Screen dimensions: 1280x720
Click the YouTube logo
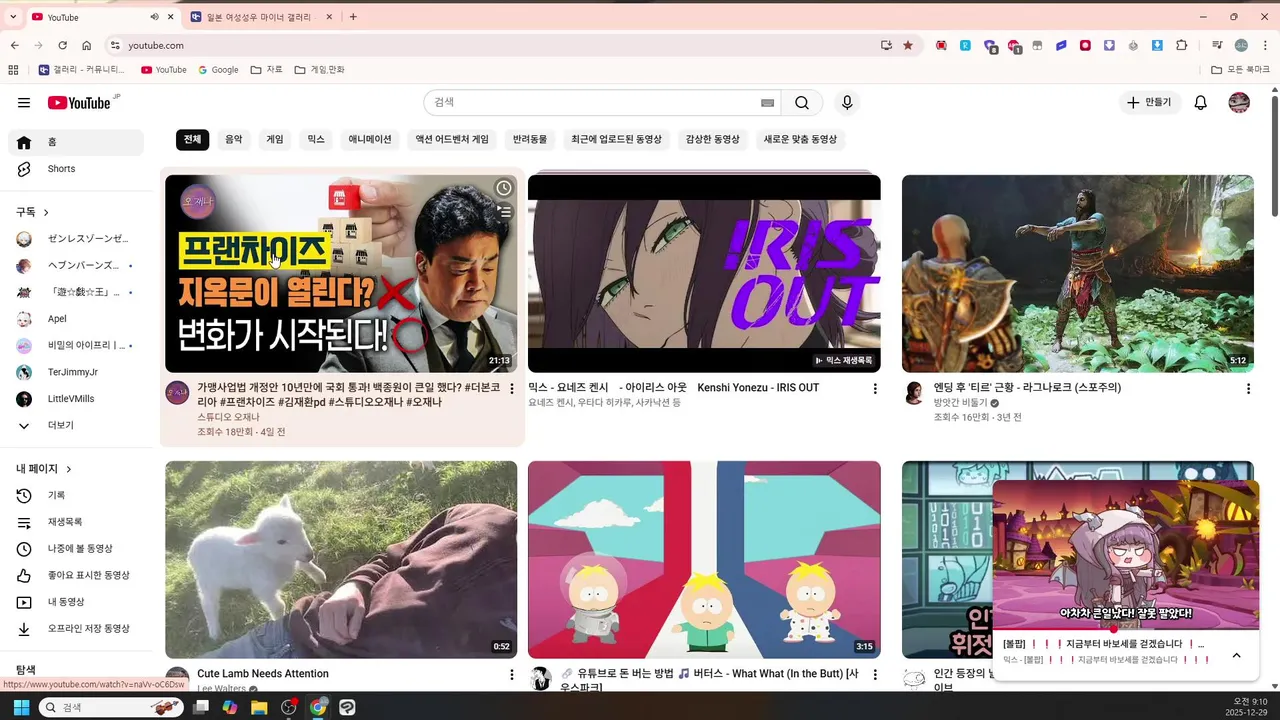click(79, 103)
